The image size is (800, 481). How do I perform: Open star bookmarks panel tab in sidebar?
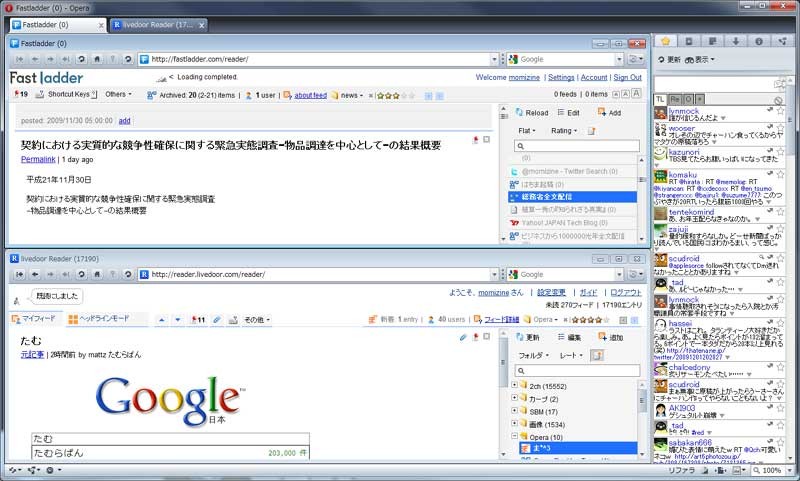665,41
